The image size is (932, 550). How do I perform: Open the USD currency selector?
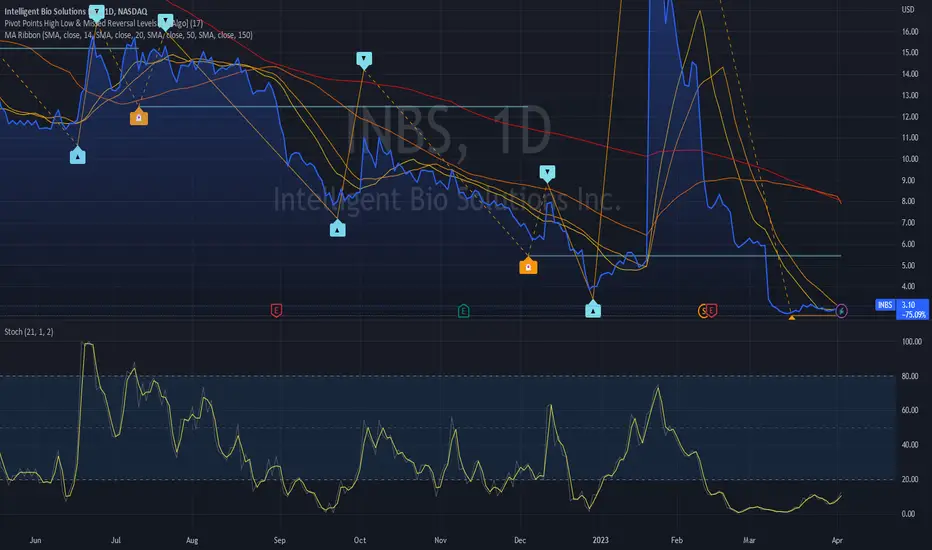[908, 10]
